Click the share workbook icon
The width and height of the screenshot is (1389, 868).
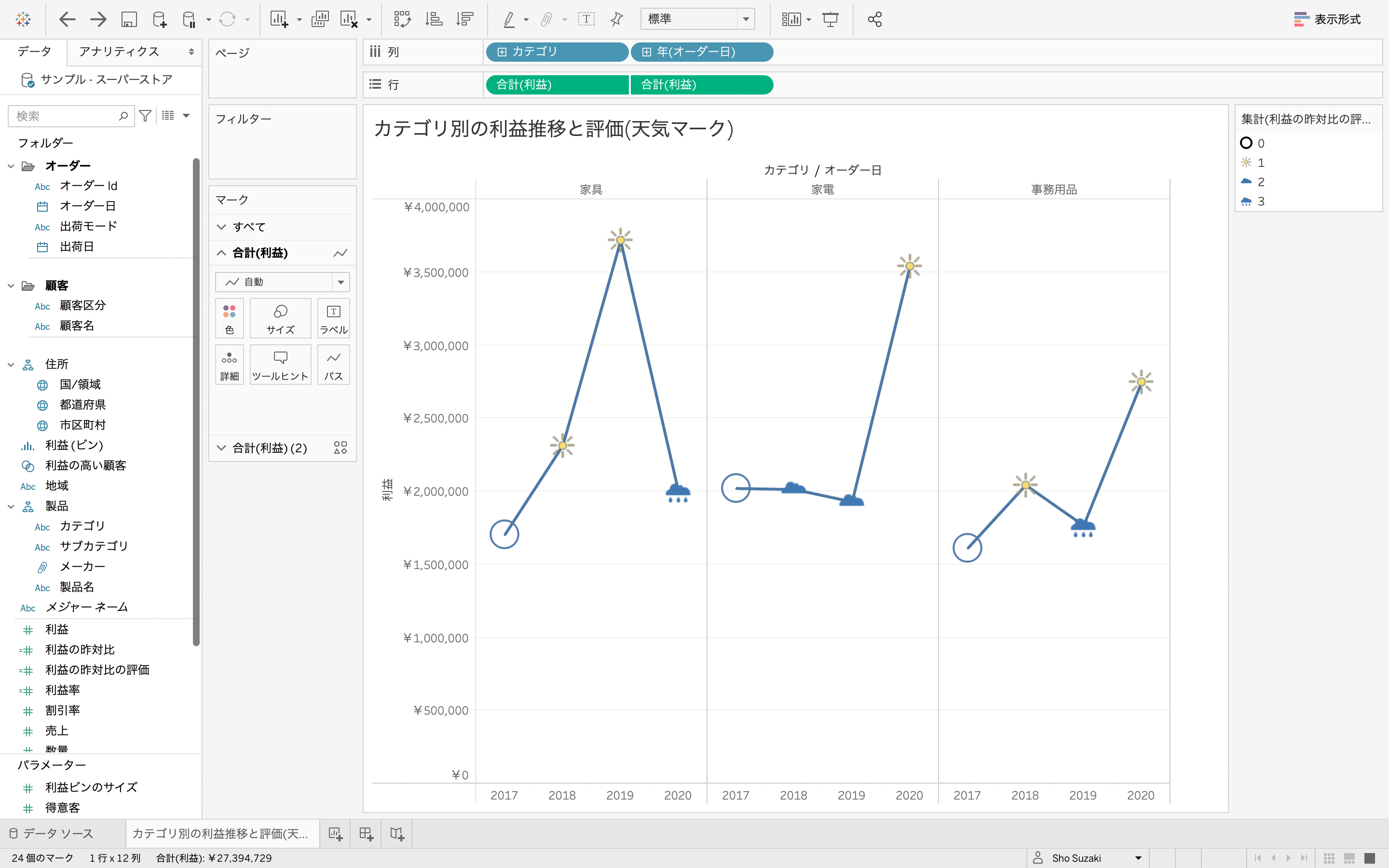pyautogui.click(x=874, y=19)
